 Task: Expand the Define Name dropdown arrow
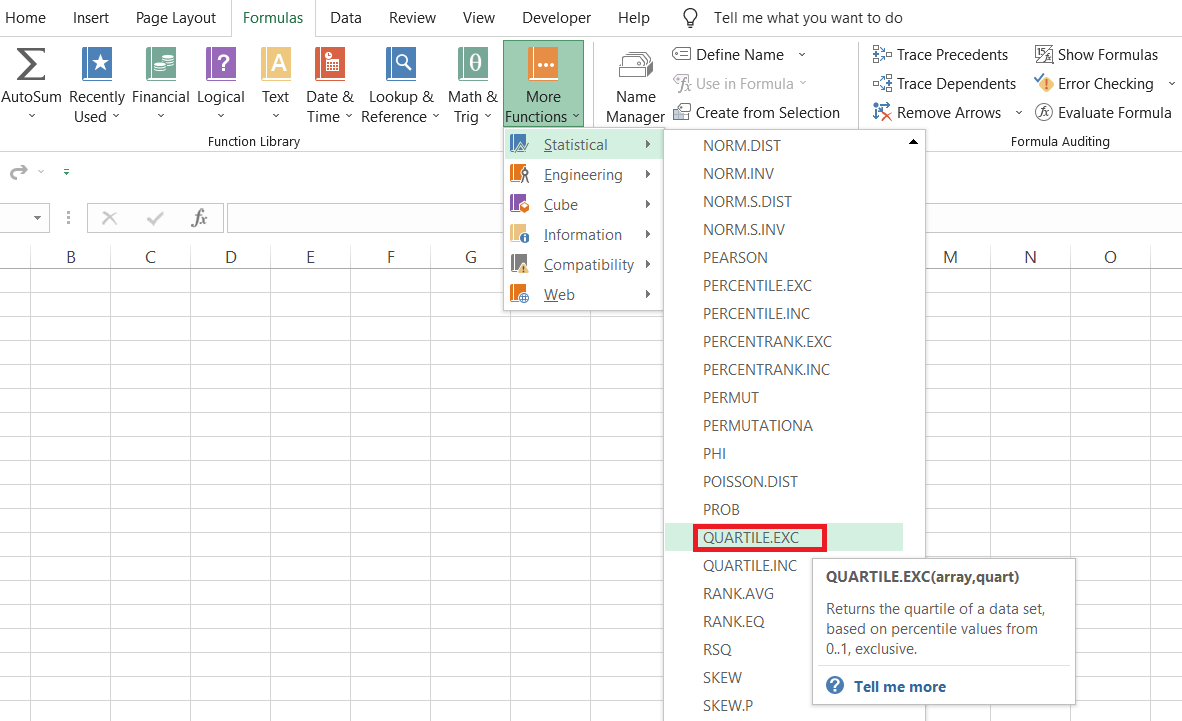(802, 55)
